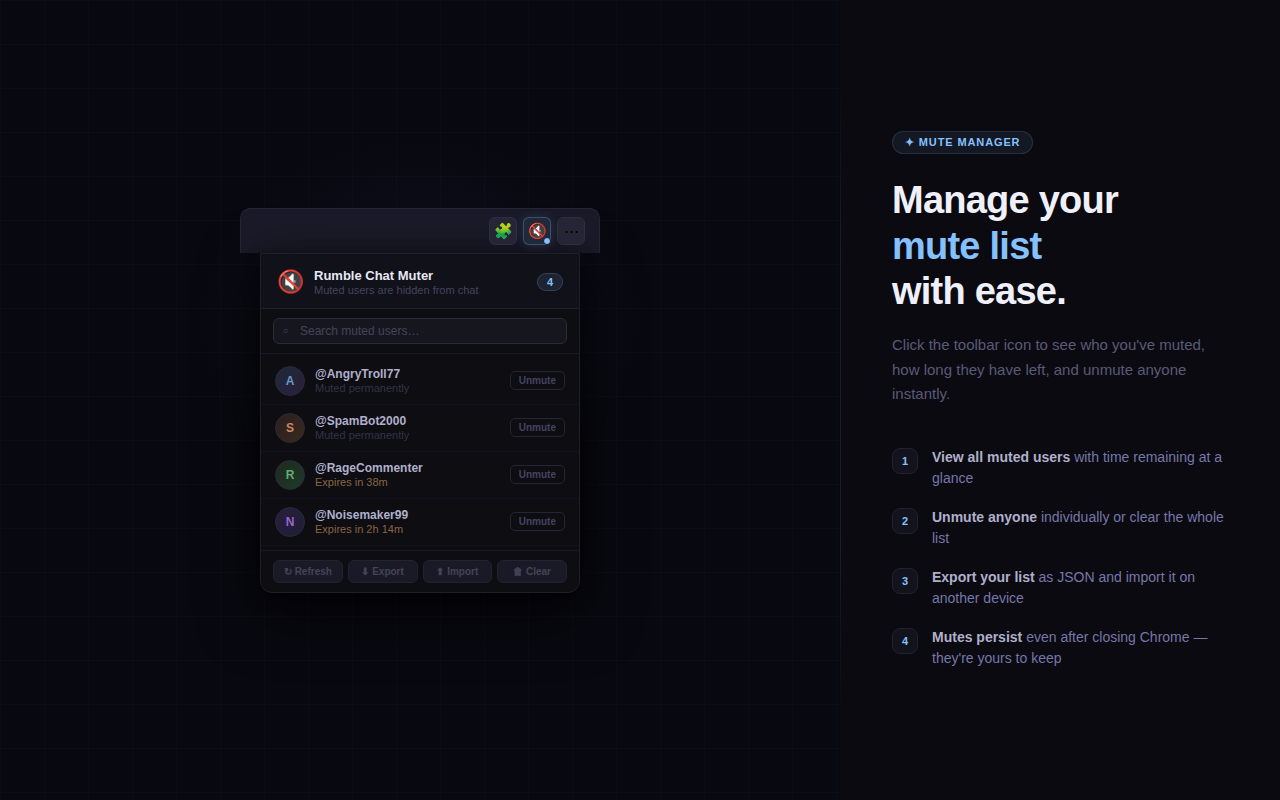
Task: Click the trash icon on the Clear button
Action: pyautogui.click(x=514, y=571)
